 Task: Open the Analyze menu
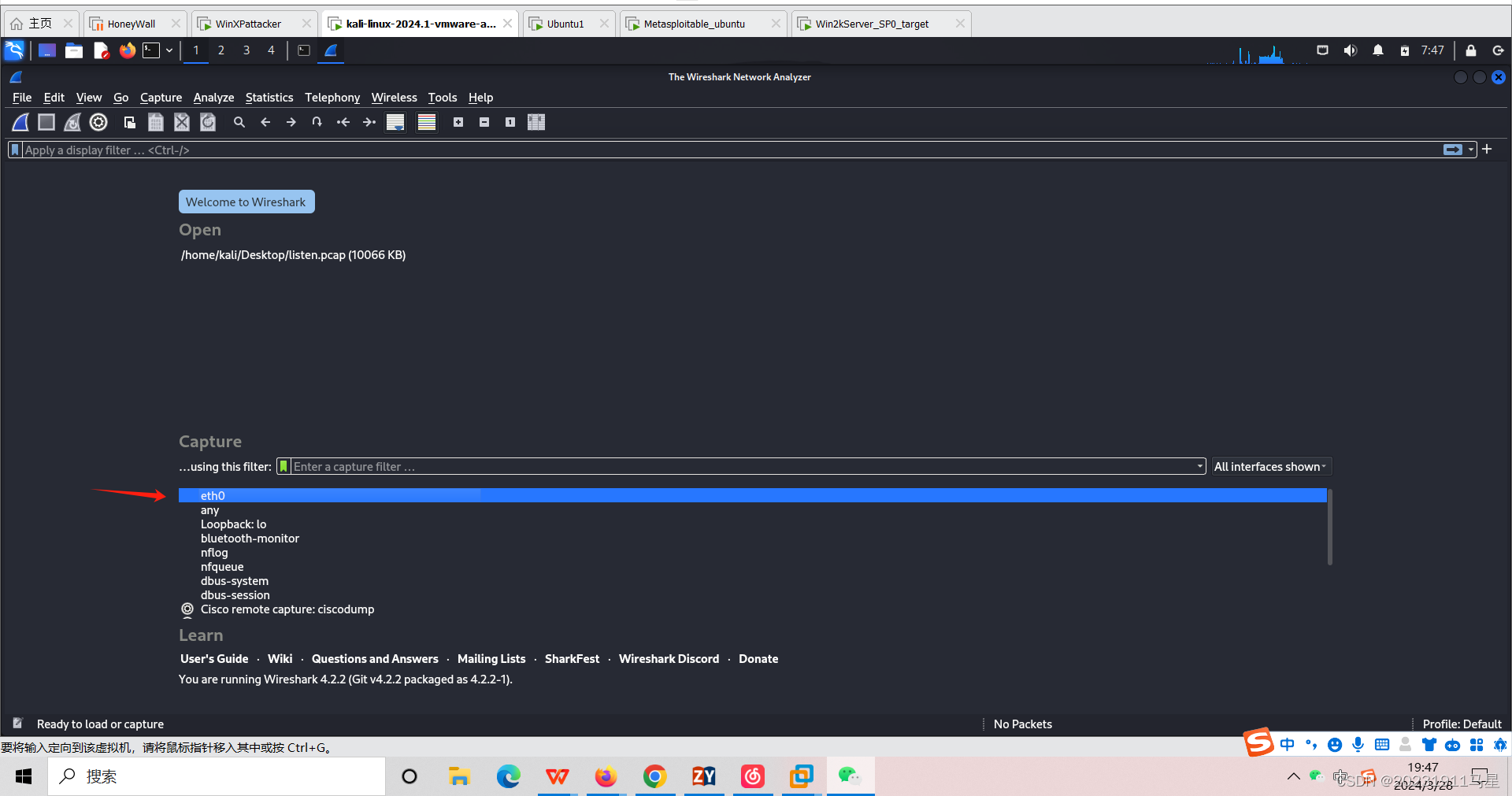[213, 98]
